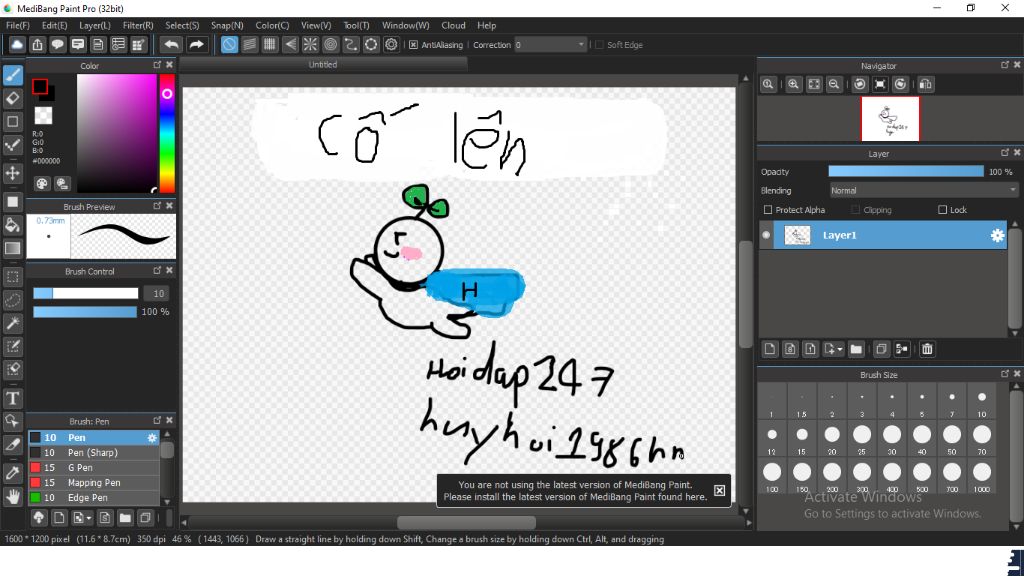Select the Eyedropper tool
The width and height of the screenshot is (1024, 576).
[x=12, y=473]
